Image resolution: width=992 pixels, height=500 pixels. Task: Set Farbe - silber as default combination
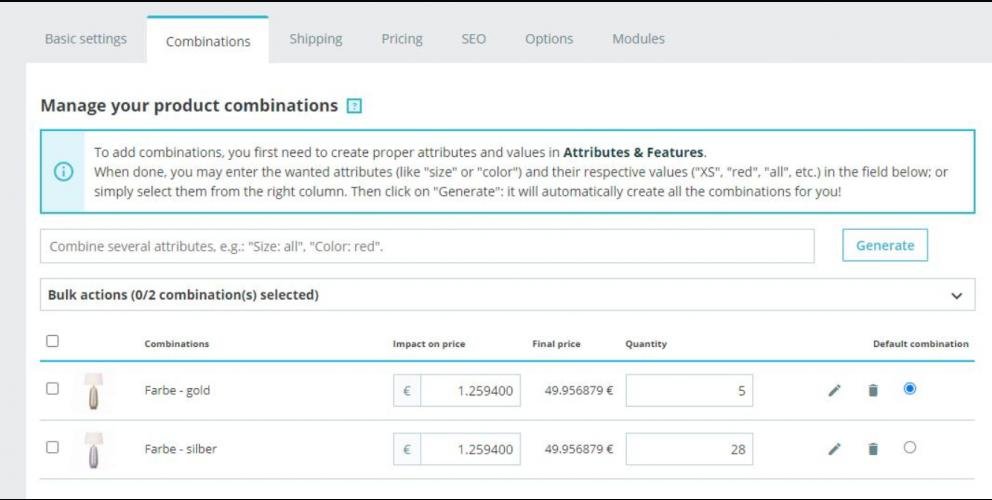910,447
